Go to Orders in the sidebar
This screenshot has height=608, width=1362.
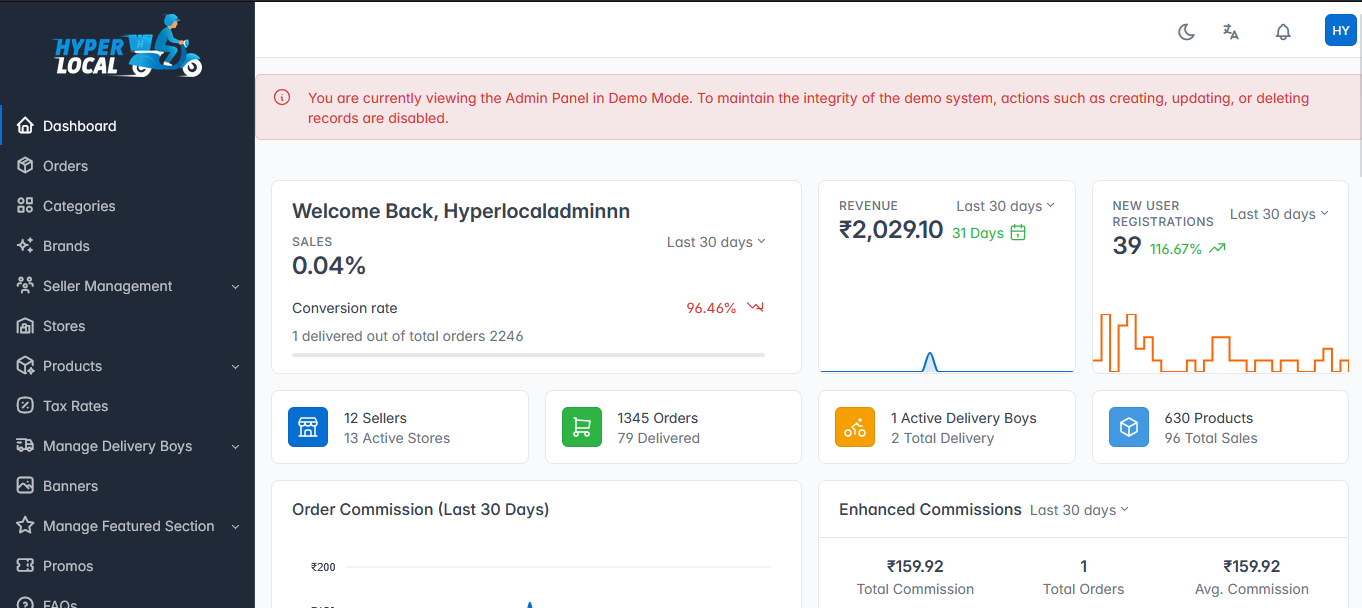point(65,166)
